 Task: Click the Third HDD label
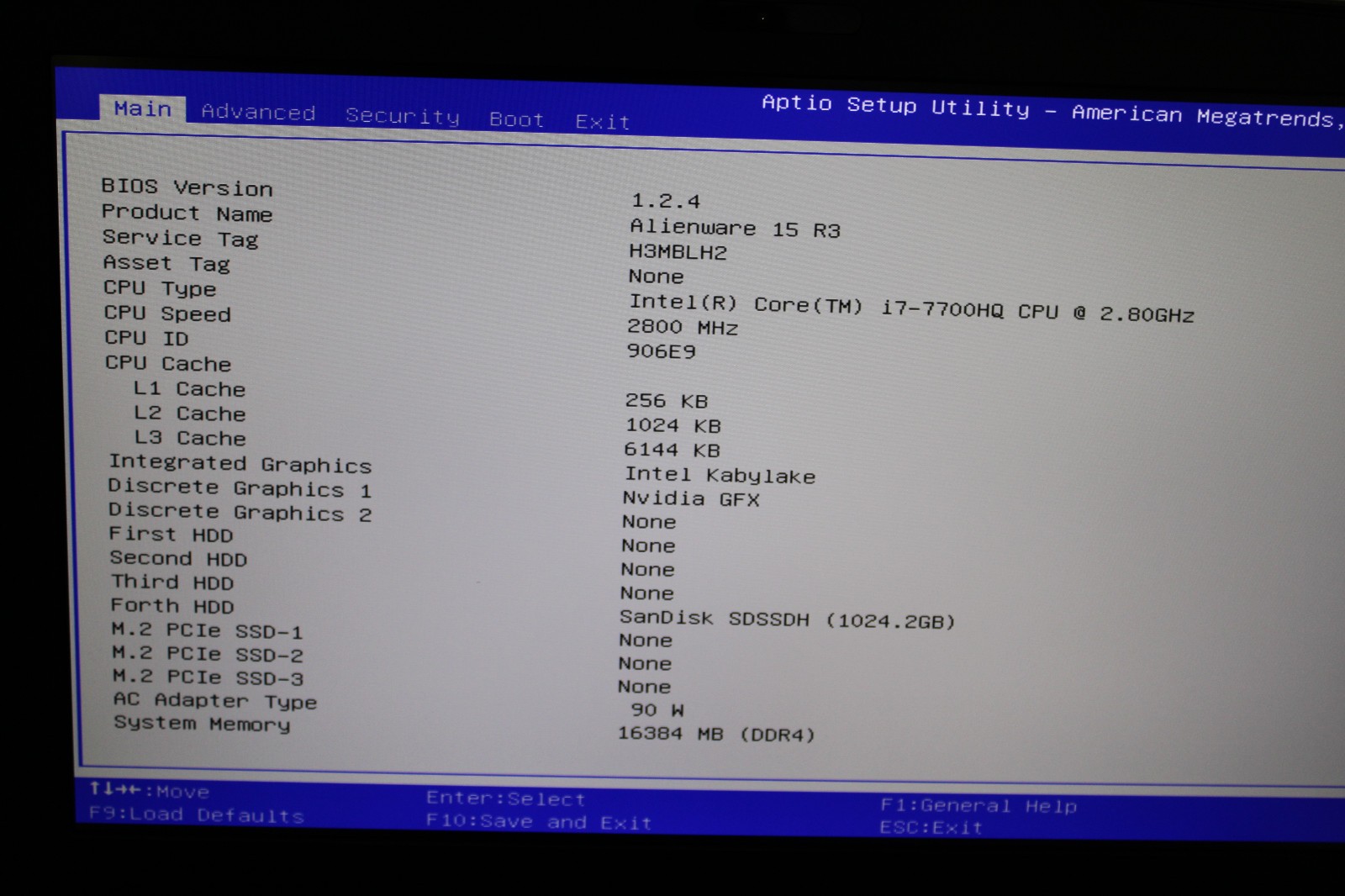172,582
